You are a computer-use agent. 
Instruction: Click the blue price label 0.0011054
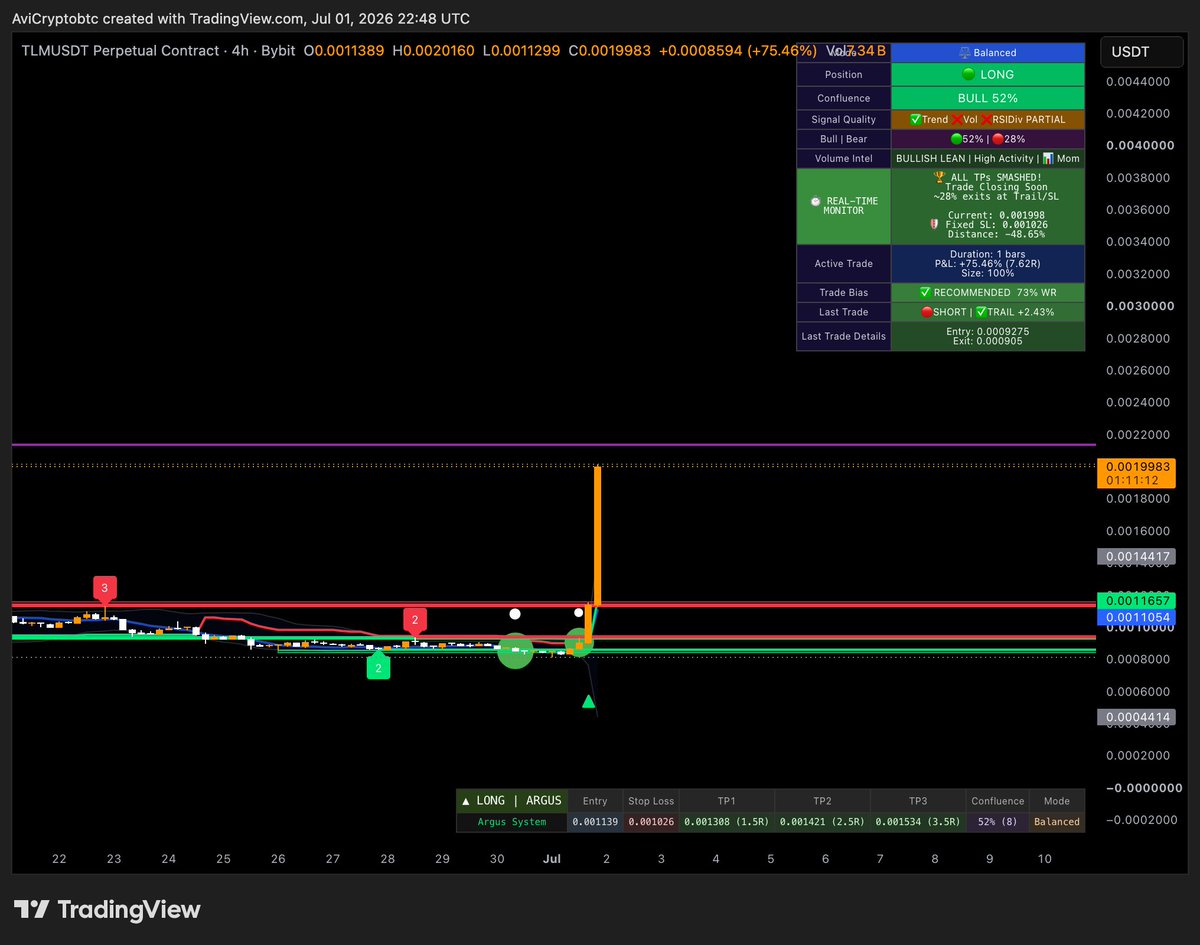tap(1139, 618)
